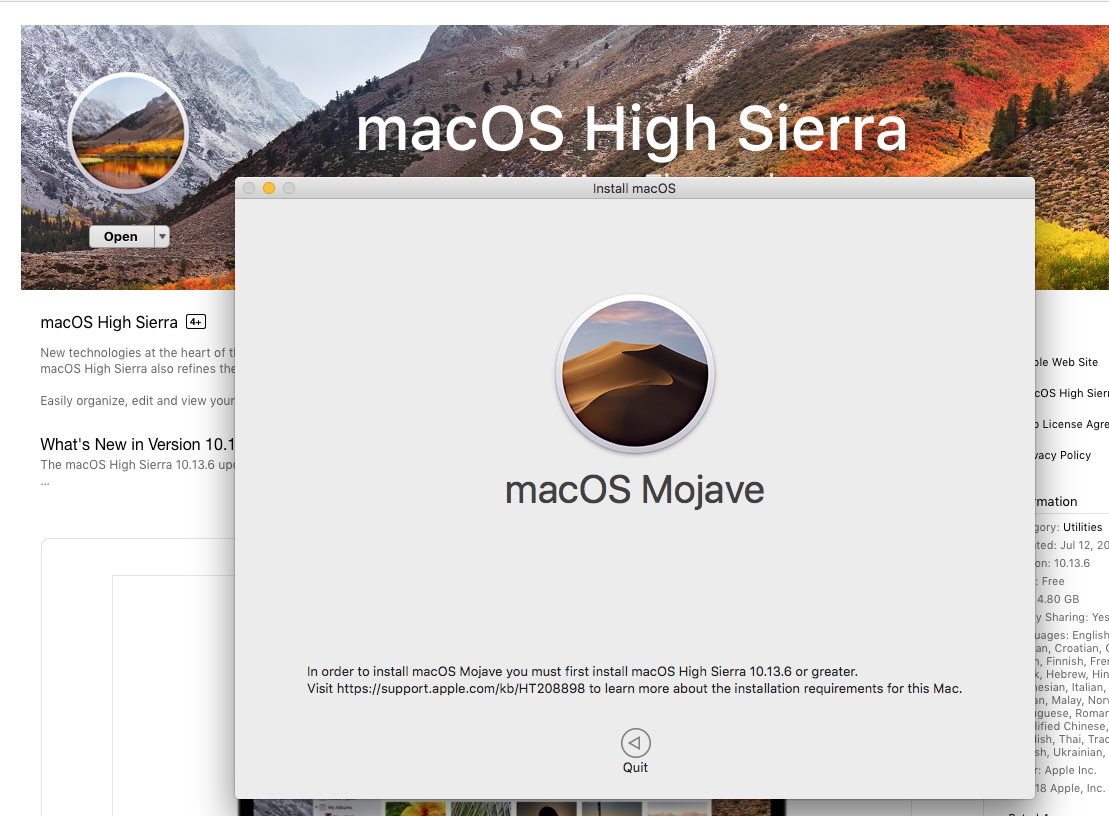Click the 4.80 GB size value
The height and width of the screenshot is (816, 1109).
[x=1058, y=600]
